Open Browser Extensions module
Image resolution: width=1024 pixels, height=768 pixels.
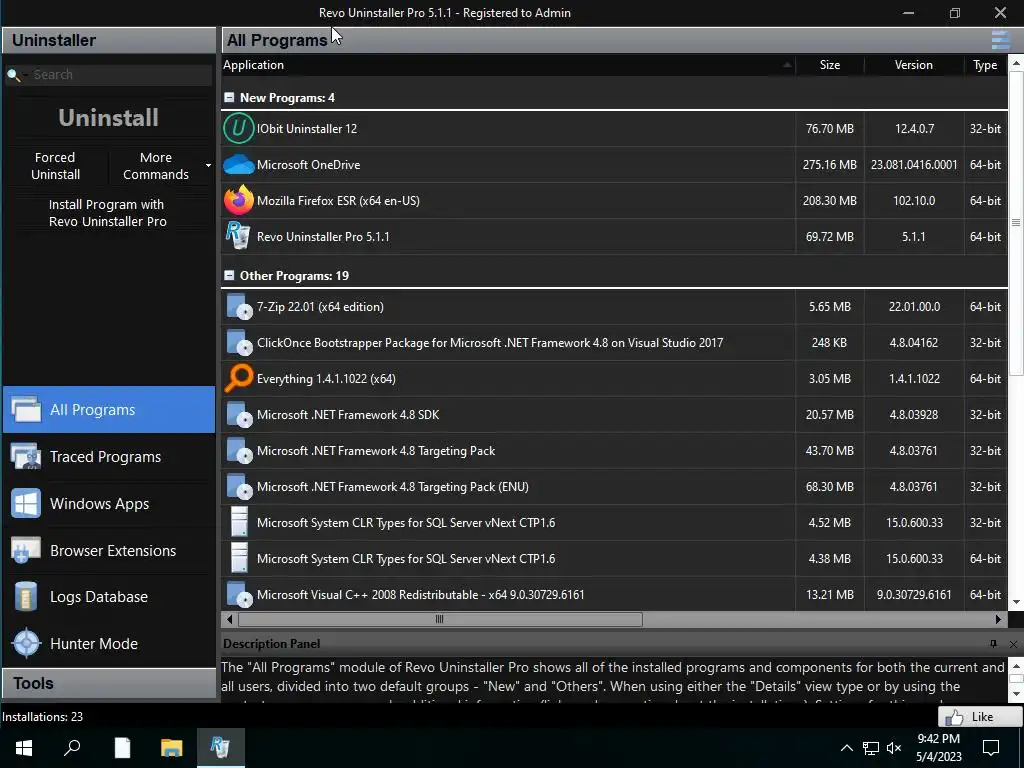coord(109,551)
